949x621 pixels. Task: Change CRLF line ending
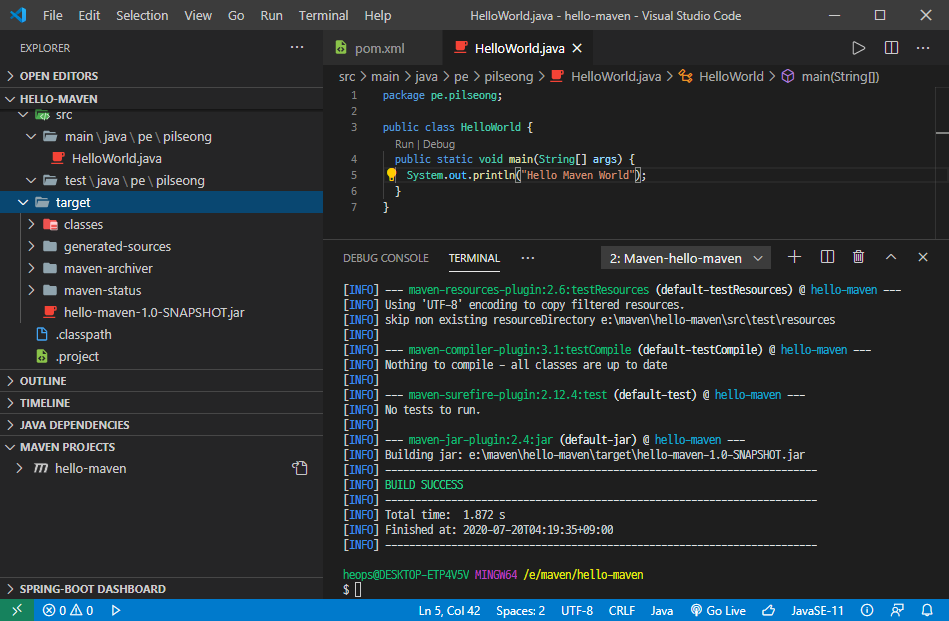[x=622, y=610]
